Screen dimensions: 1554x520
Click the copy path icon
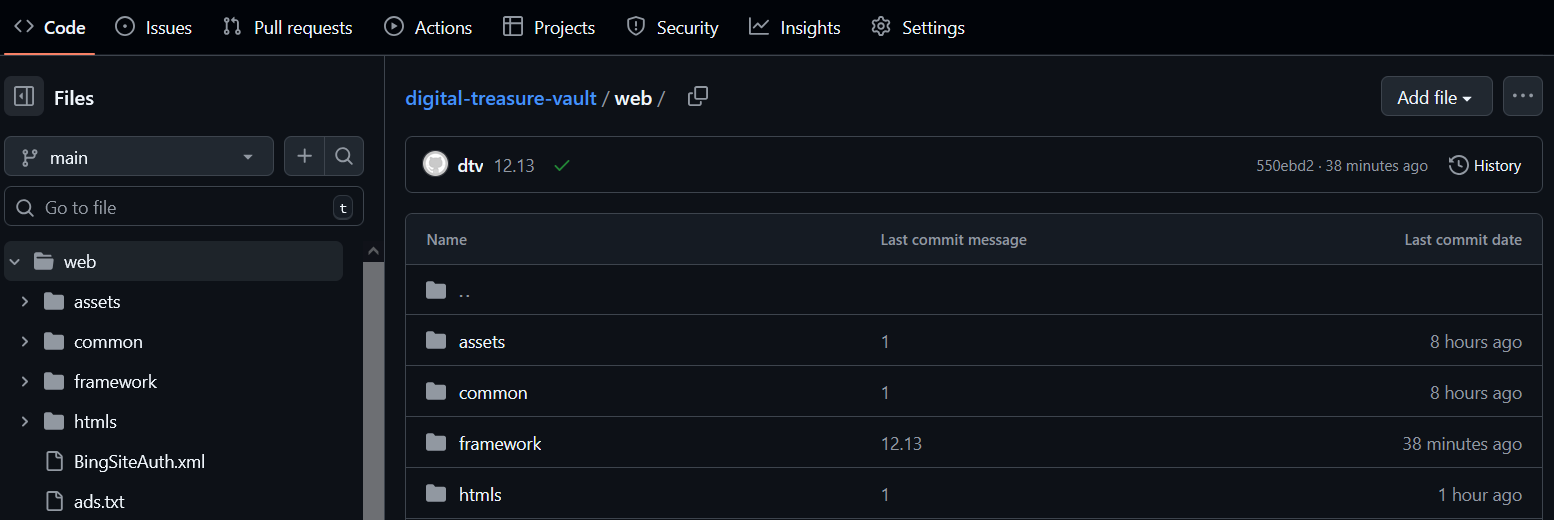[x=698, y=97]
